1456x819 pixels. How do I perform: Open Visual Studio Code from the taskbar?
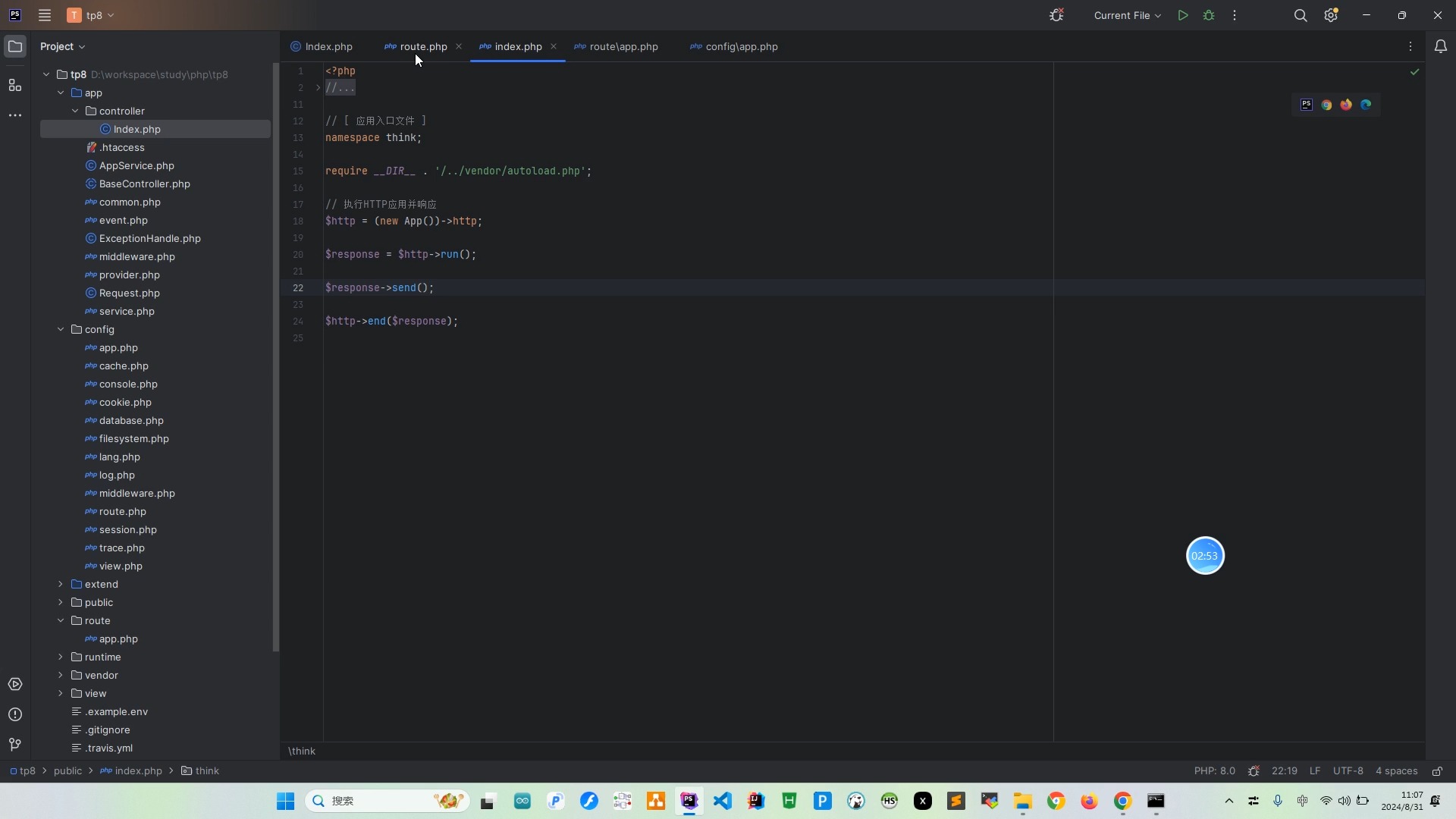pos(723,801)
